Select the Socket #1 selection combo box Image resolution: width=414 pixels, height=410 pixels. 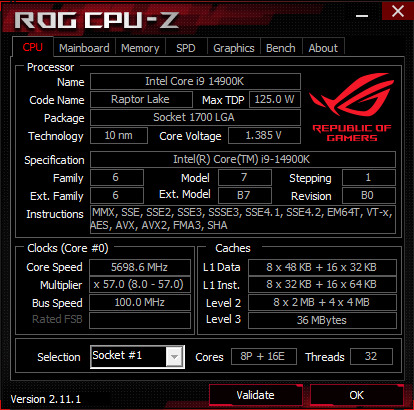click(x=137, y=357)
